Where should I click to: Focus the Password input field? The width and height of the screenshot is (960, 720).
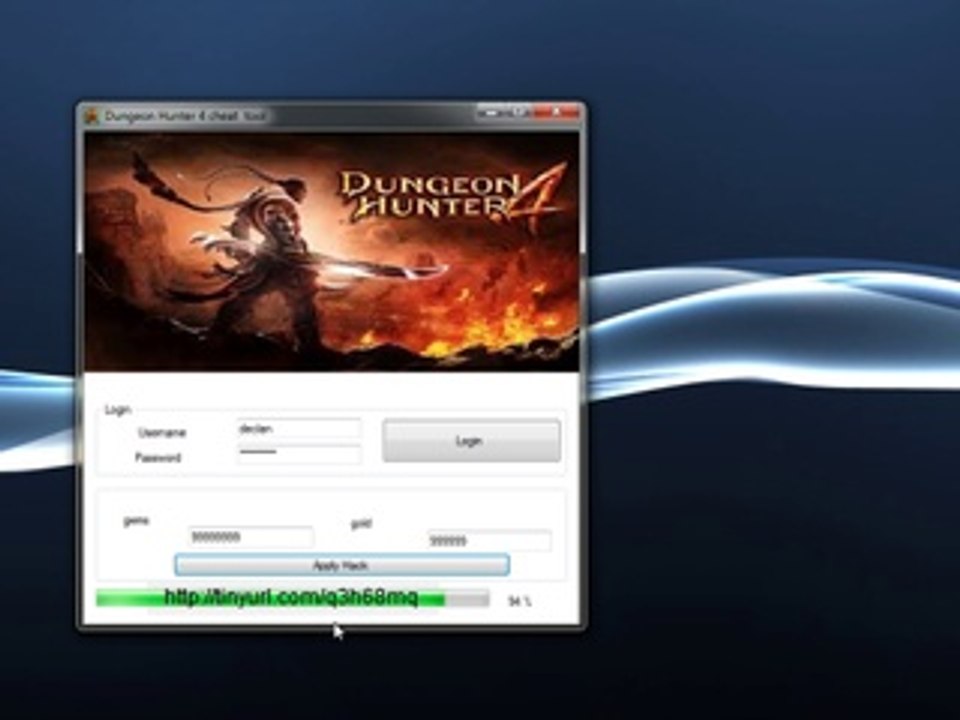click(x=299, y=454)
